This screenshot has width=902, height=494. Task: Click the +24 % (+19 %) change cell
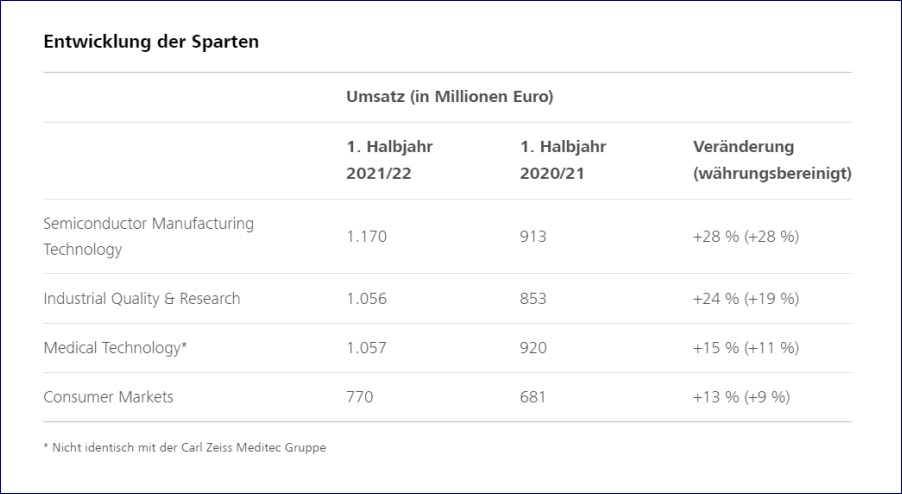coord(746,298)
